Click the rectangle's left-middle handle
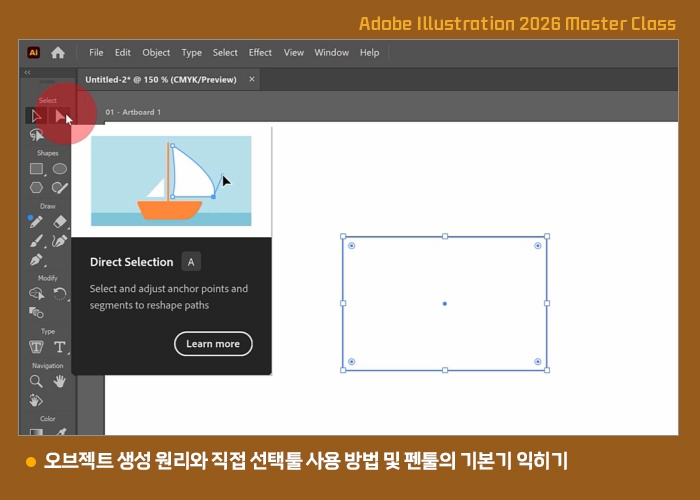700x500 pixels. [343, 303]
